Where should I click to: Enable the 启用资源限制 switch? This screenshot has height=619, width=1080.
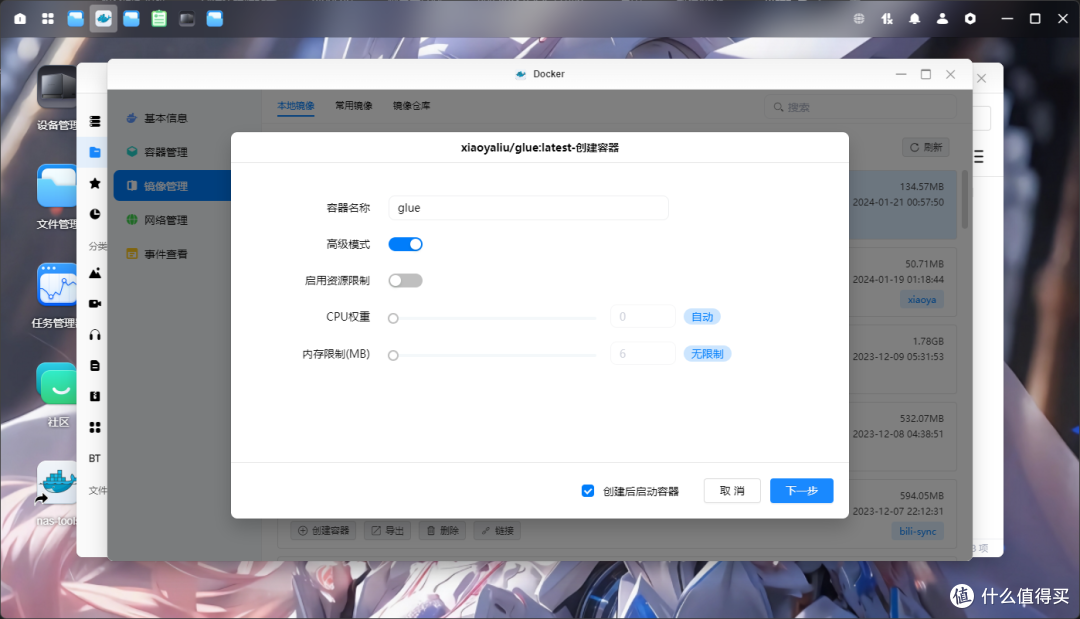point(406,281)
